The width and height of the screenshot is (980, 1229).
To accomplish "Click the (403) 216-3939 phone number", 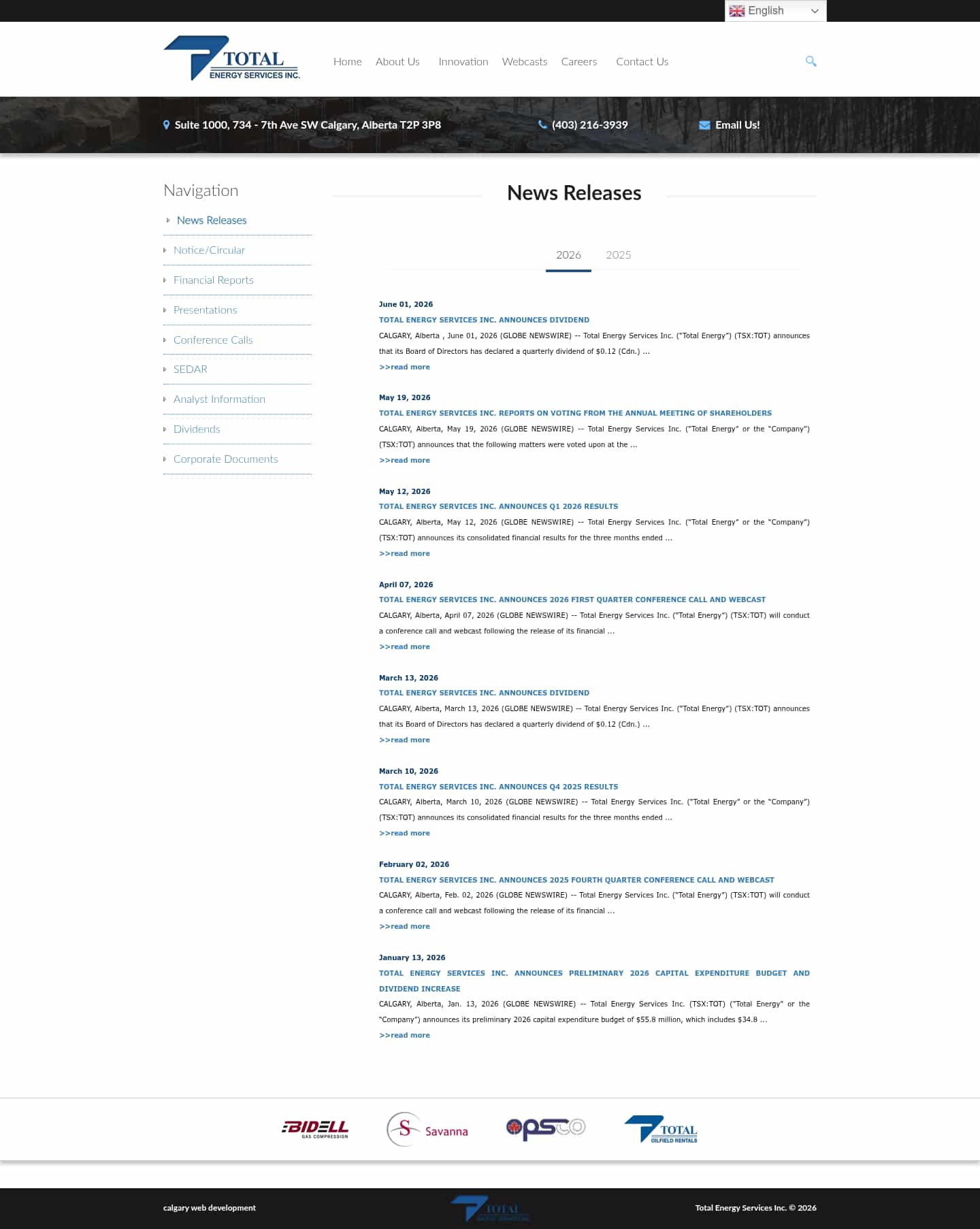I will [x=590, y=125].
